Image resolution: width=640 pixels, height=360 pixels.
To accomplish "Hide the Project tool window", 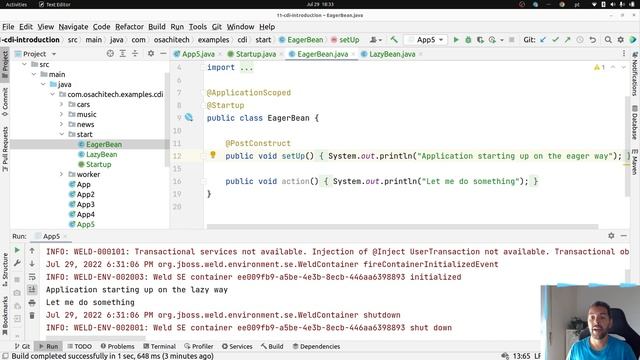I will click(x=163, y=53).
